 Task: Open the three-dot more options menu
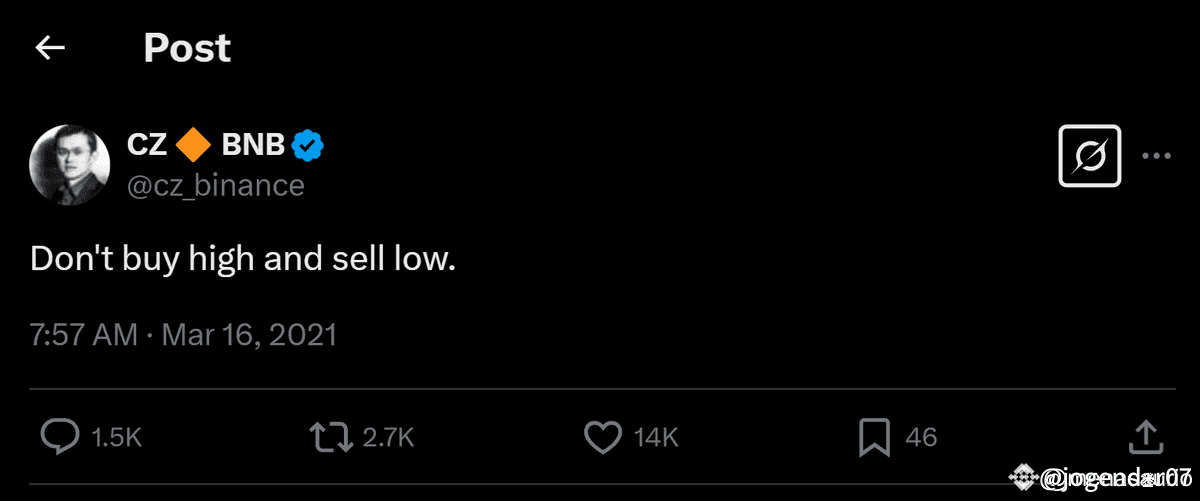(1156, 156)
